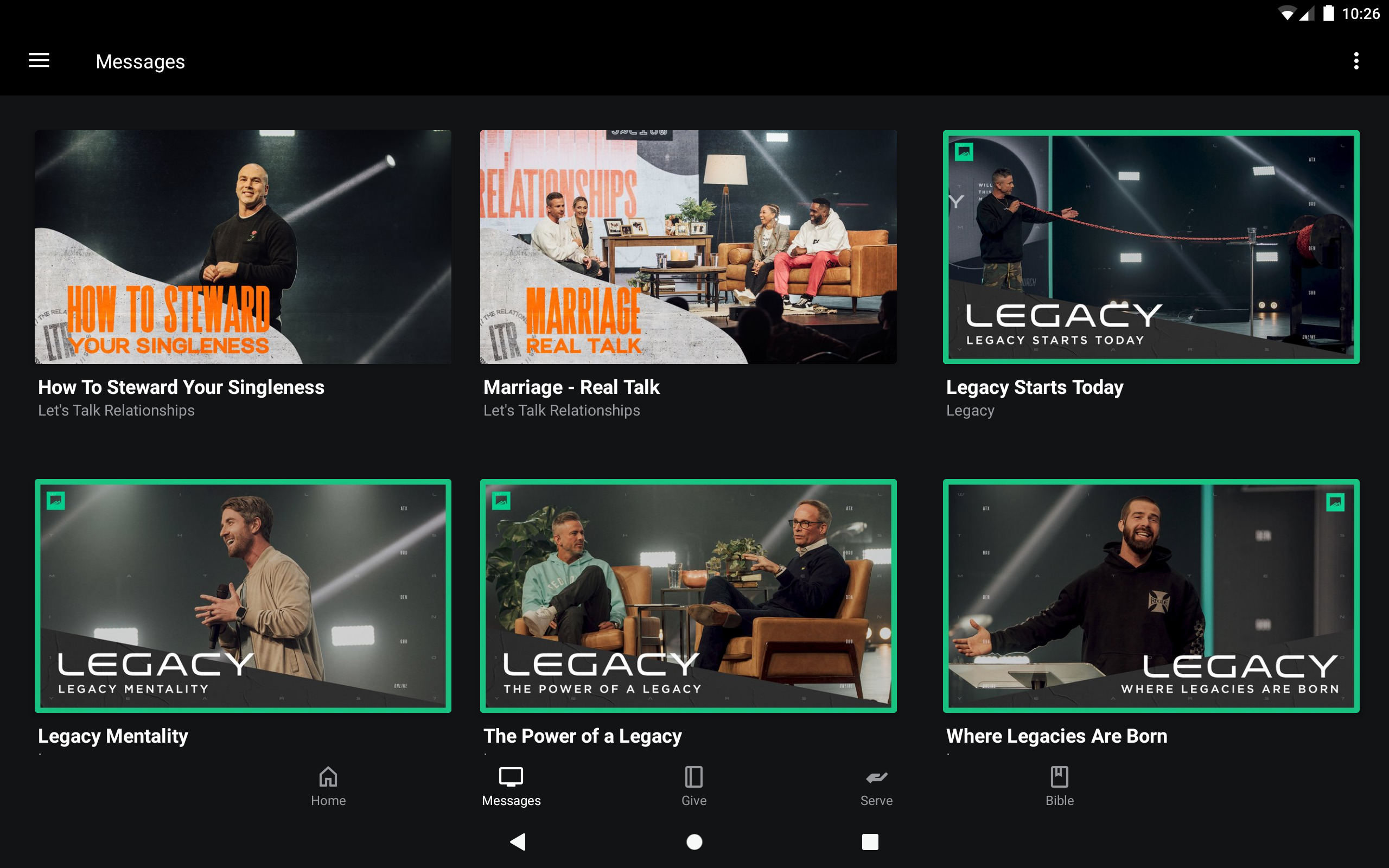Tap the Android home circle button
Screen dimensions: 1389x868
pyautogui.click(x=694, y=841)
